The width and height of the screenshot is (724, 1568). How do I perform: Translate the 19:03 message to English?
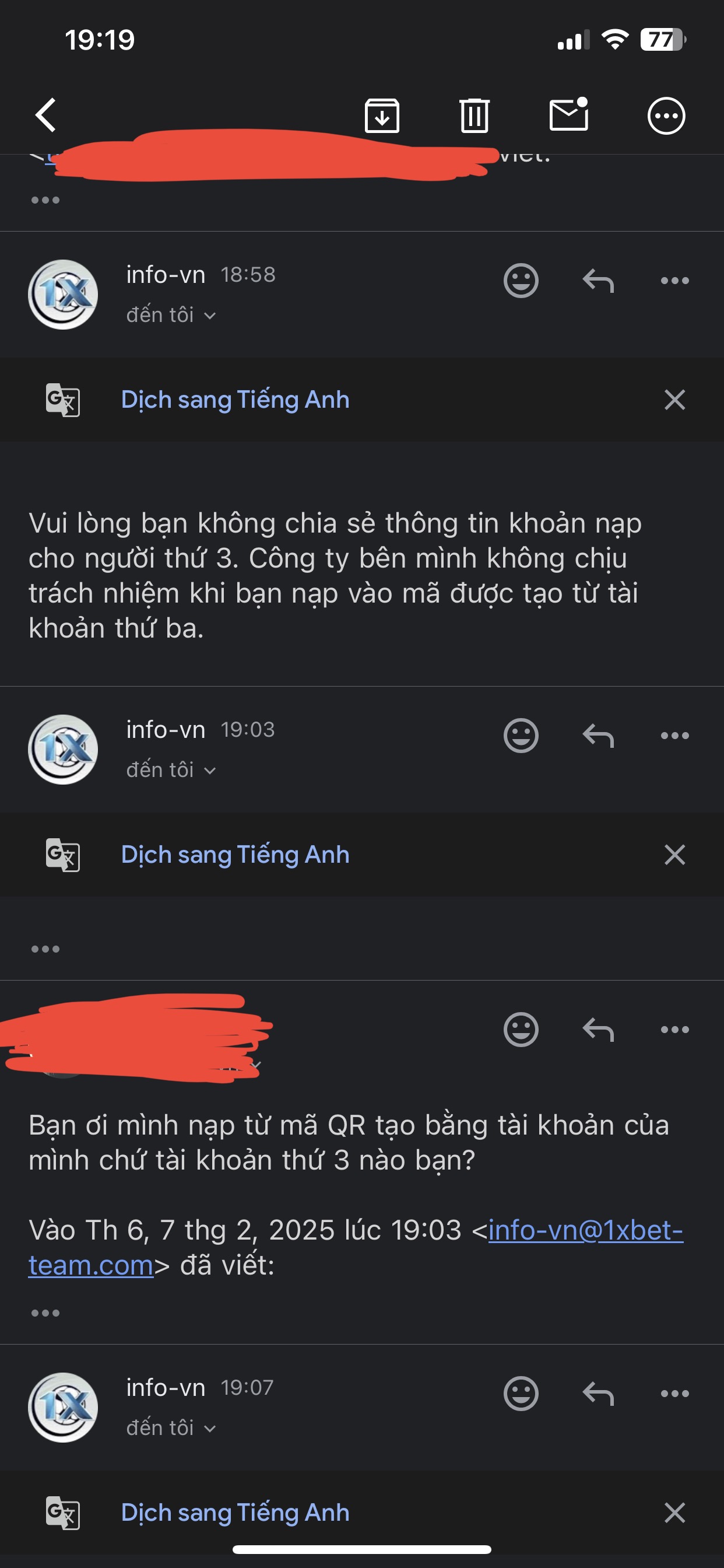point(235,855)
